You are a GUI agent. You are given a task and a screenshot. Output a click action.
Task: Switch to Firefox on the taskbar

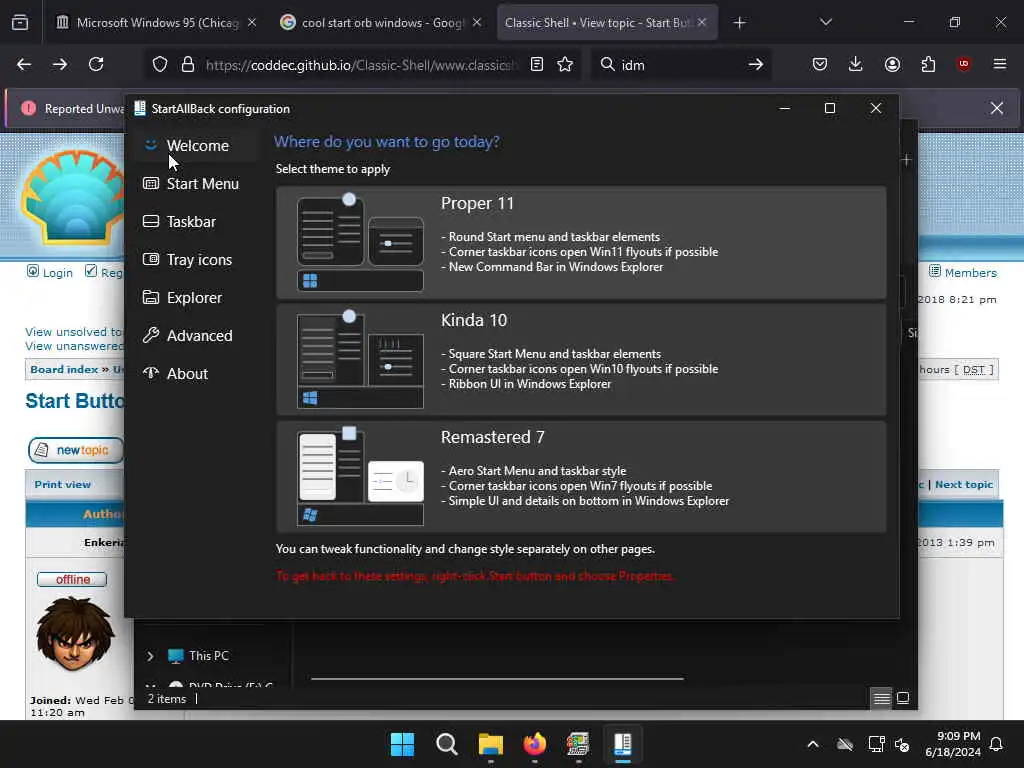534,744
